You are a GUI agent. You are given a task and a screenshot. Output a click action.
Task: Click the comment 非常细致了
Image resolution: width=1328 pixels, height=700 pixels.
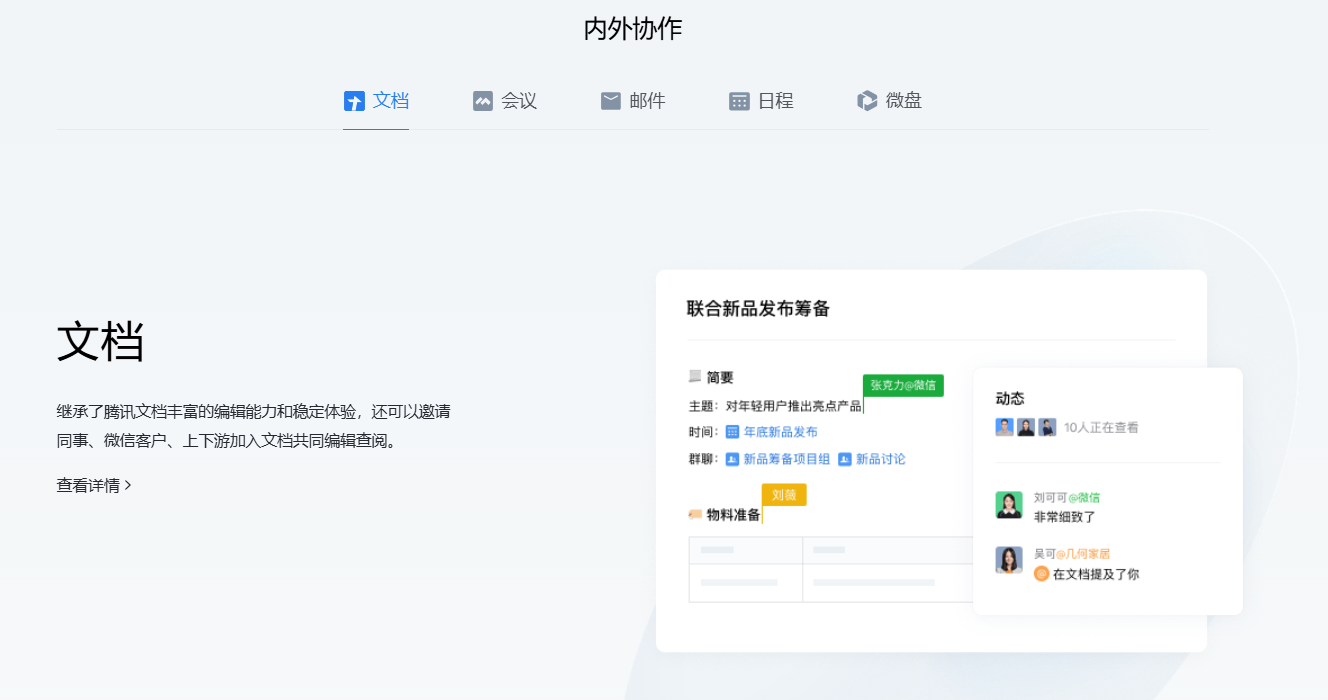point(1065,517)
